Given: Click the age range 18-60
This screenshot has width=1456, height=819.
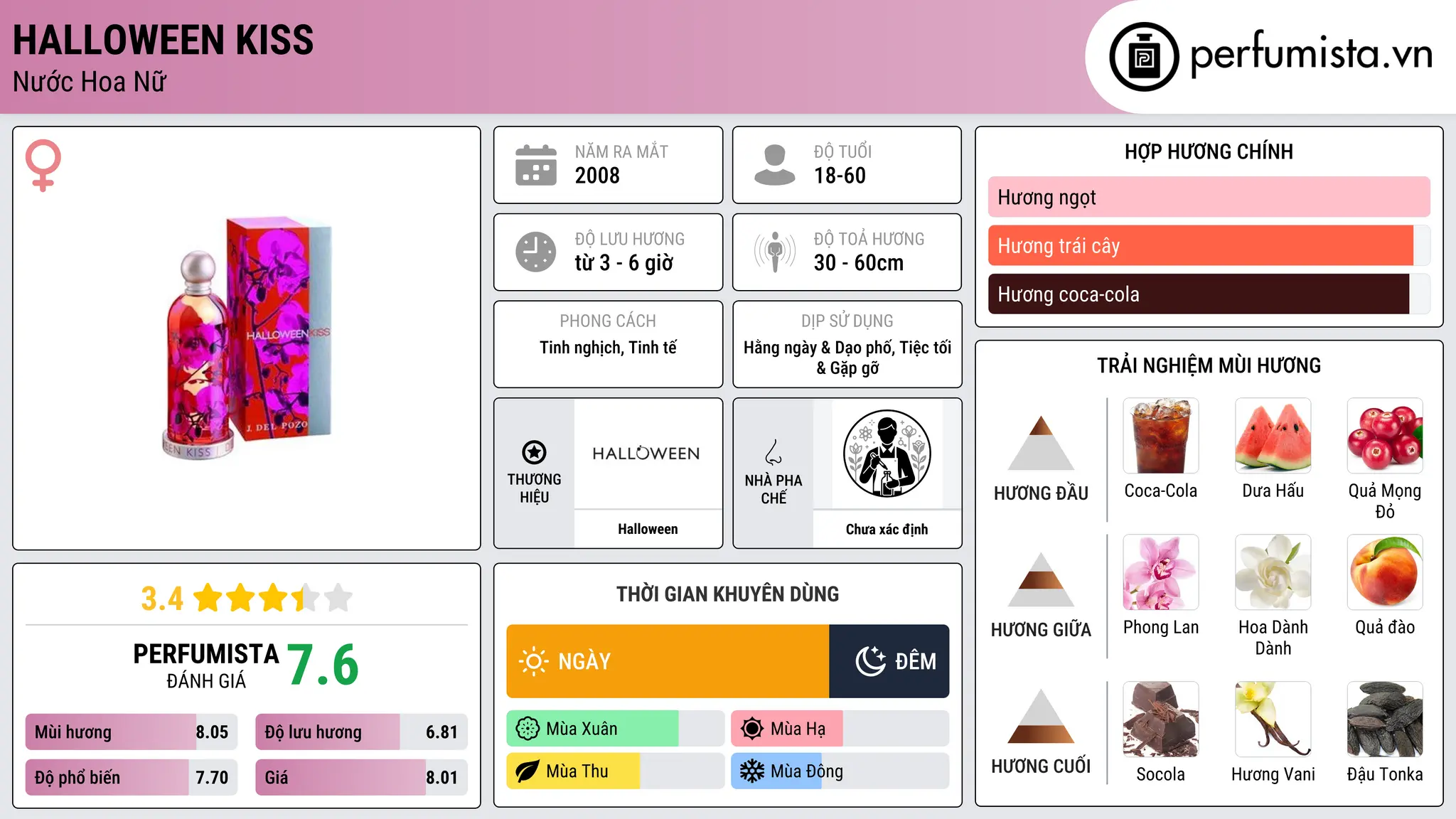Looking at the screenshot, I should 840,176.
